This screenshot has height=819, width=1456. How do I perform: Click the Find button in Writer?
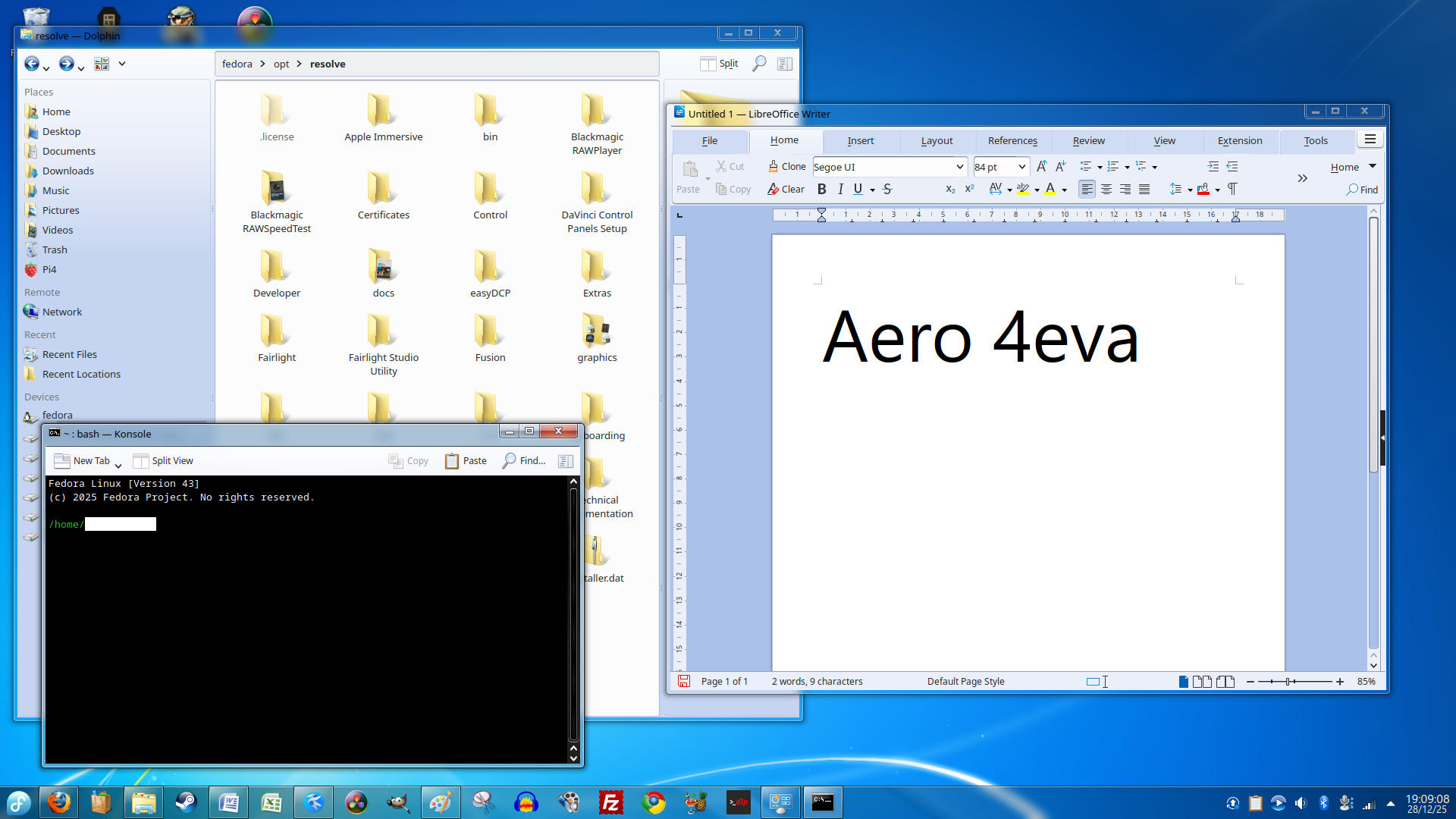click(x=1362, y=190)
